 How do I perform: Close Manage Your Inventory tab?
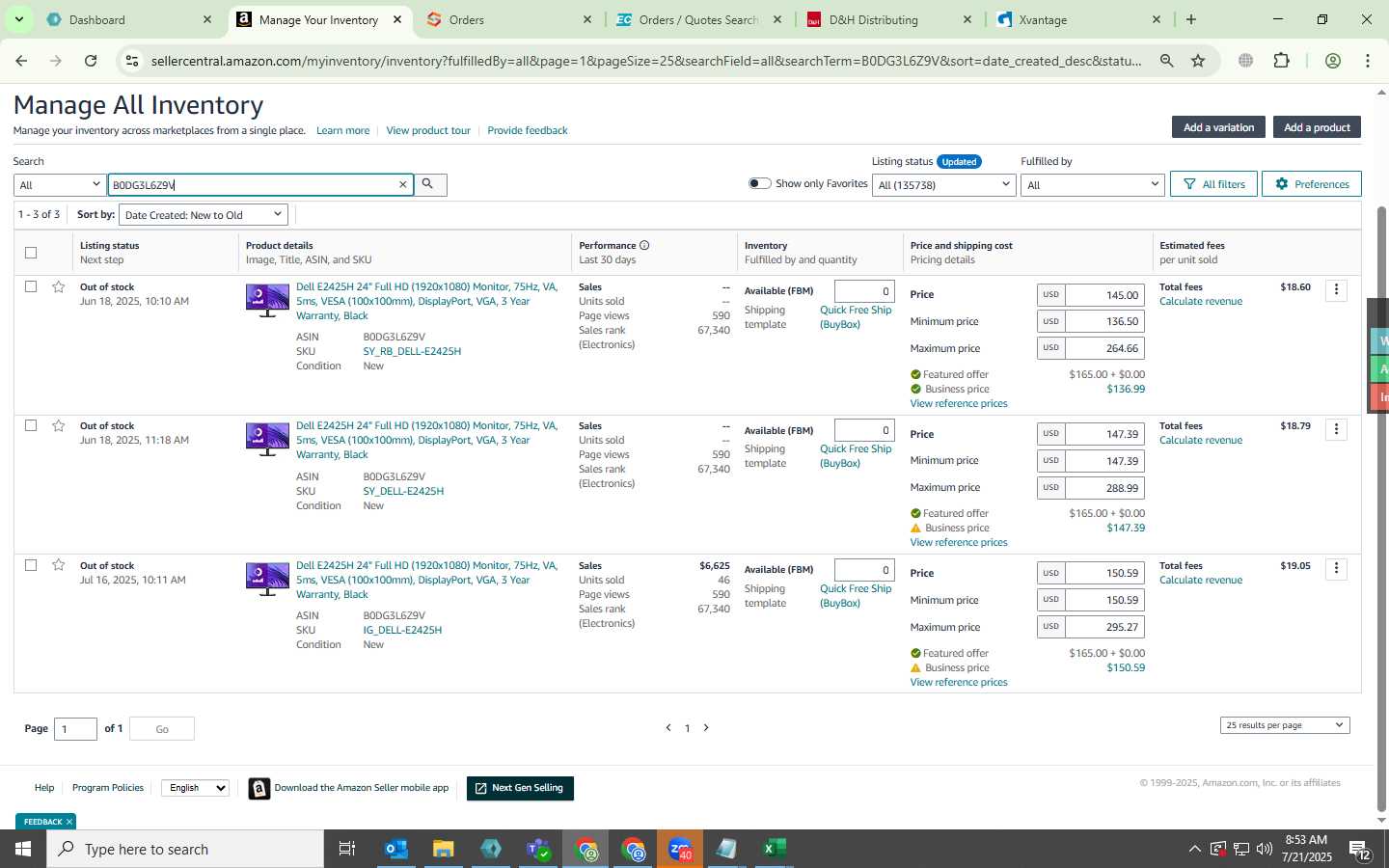(396, 19)
